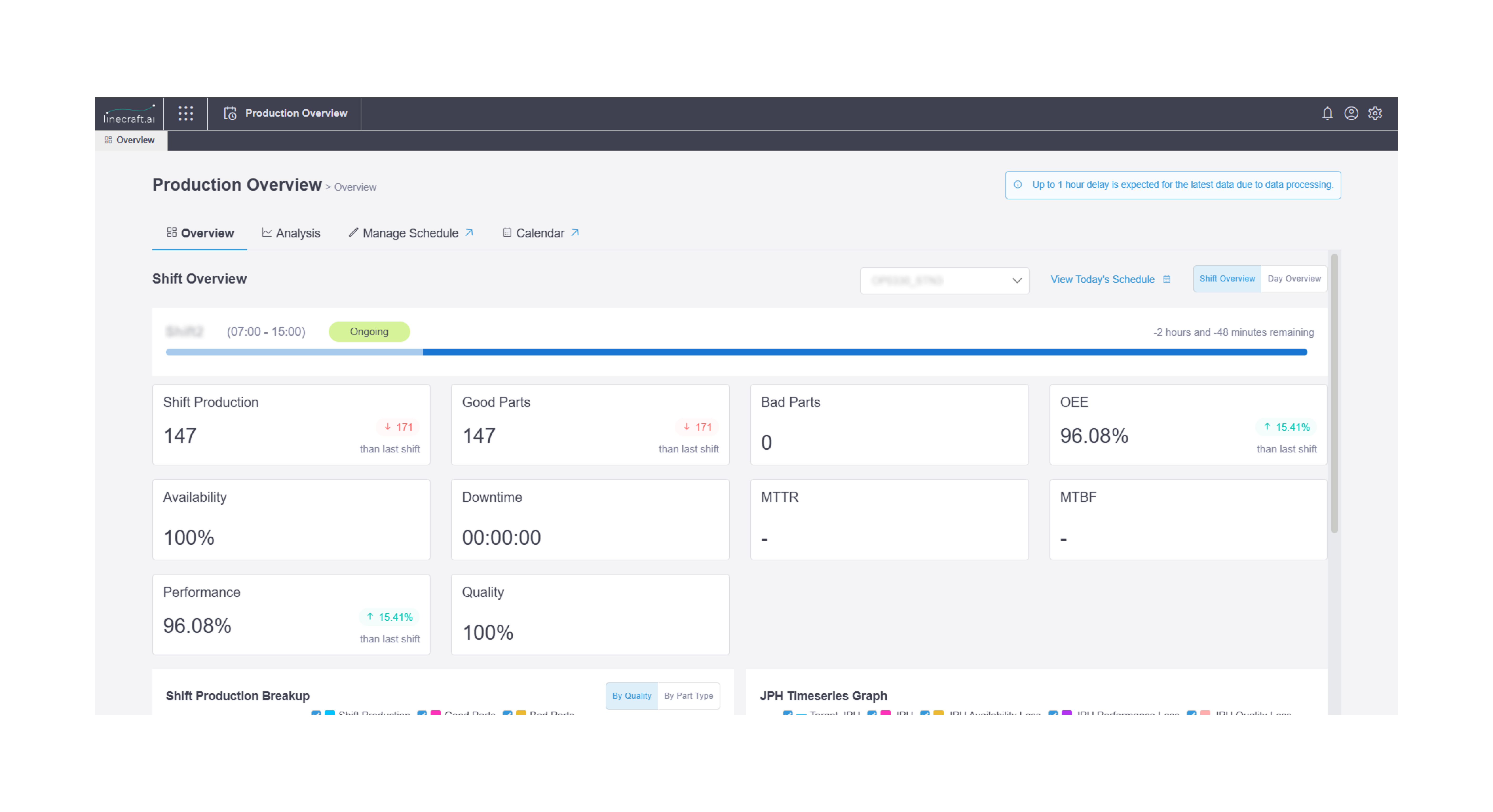Click the info icon in delay notice
The image size is (1493, 812).
(1018, 184)
